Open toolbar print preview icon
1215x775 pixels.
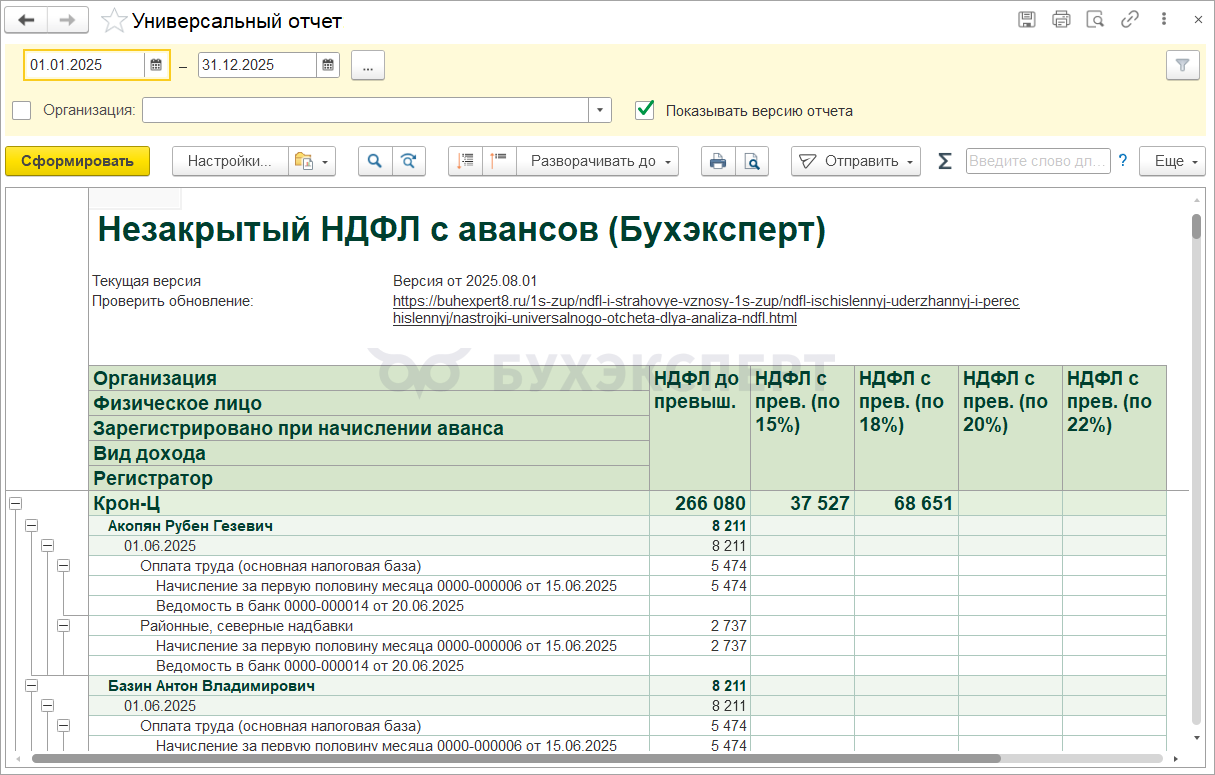751,161
